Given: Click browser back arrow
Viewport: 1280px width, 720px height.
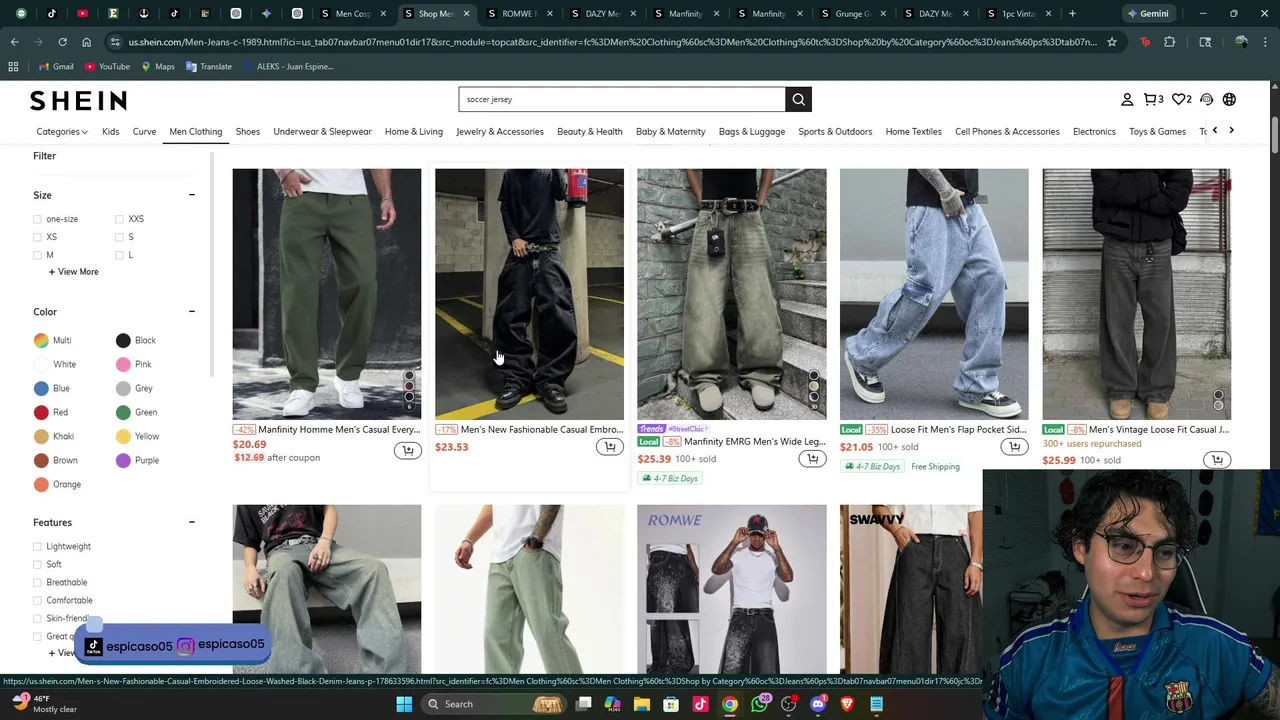Looking at the screenshot, I should pos(14,42).
